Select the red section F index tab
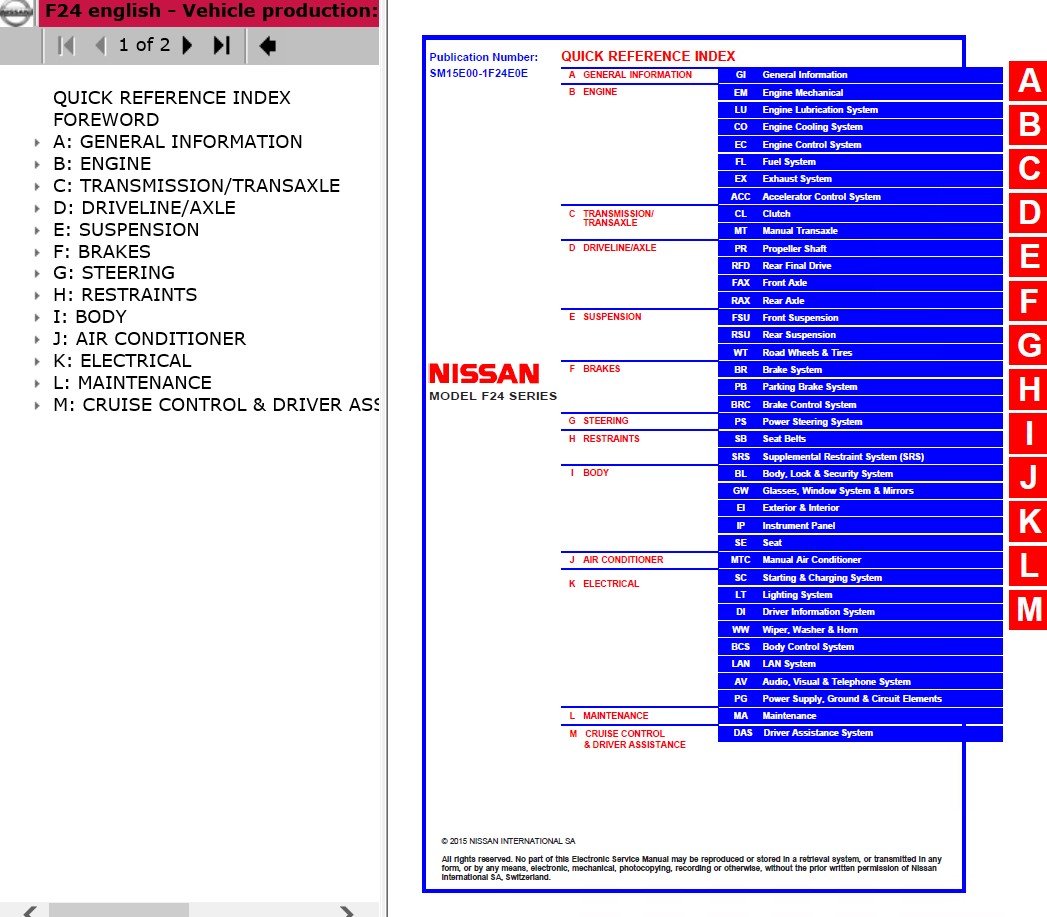 [x=1028, y=301]
